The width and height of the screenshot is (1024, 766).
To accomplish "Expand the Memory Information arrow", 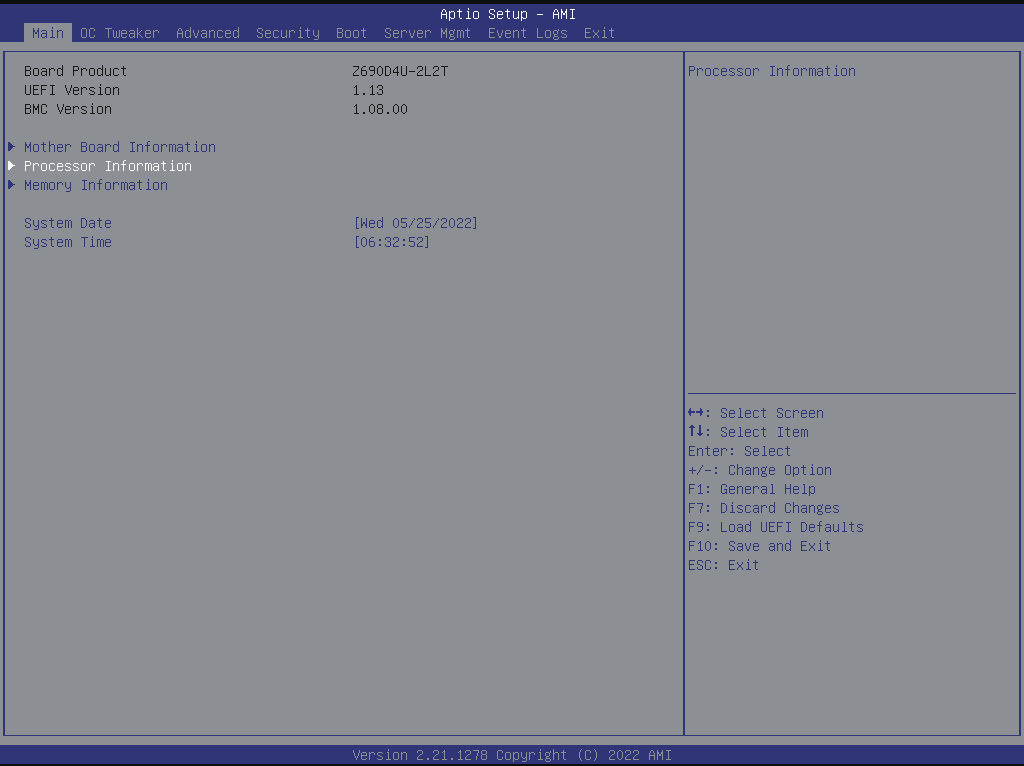I will coord(11,185).
